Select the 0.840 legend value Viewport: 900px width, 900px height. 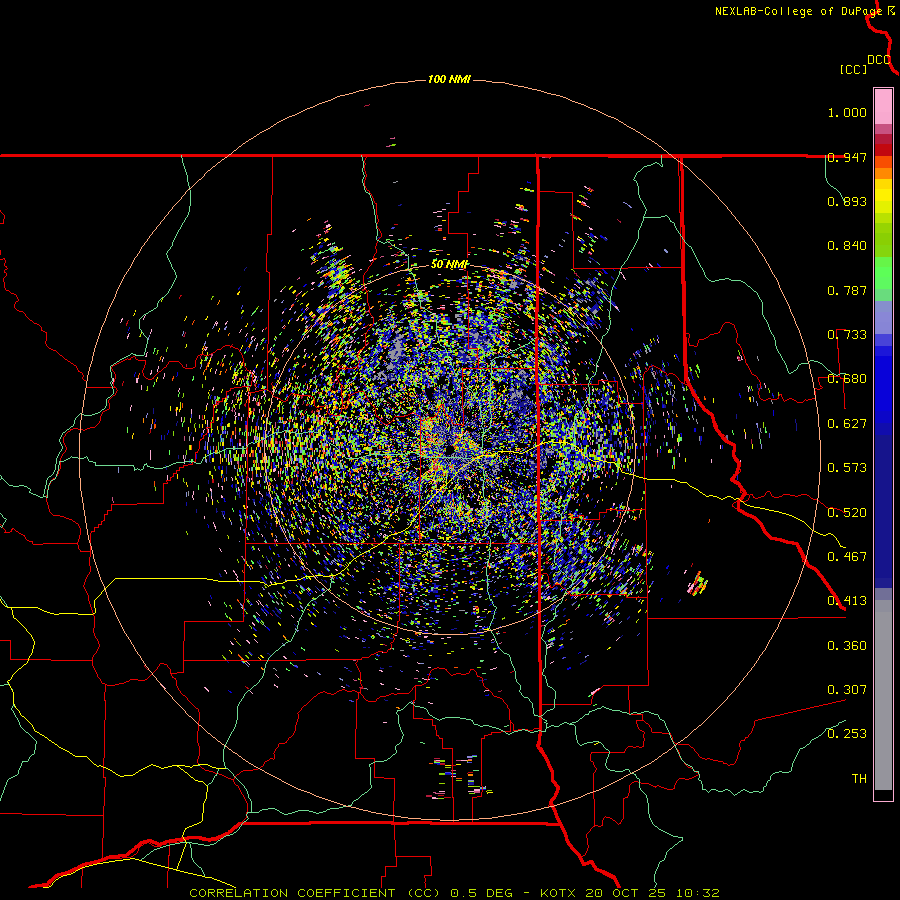tap(847, 246)
